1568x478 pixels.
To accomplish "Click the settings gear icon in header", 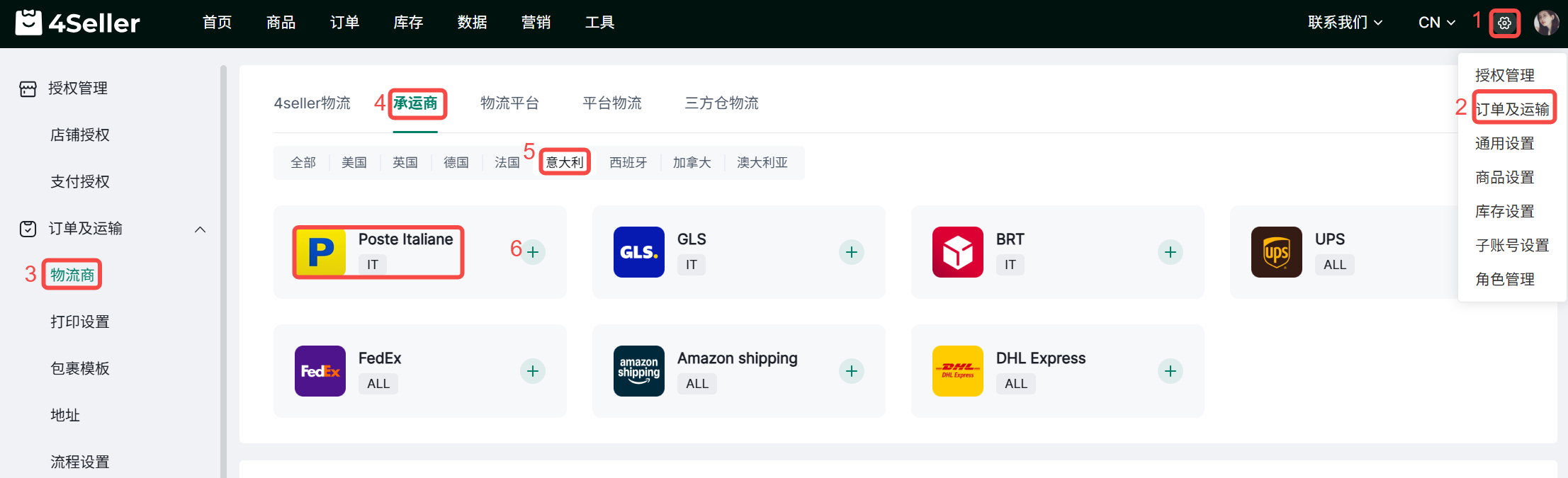I will click(1504, 23).
